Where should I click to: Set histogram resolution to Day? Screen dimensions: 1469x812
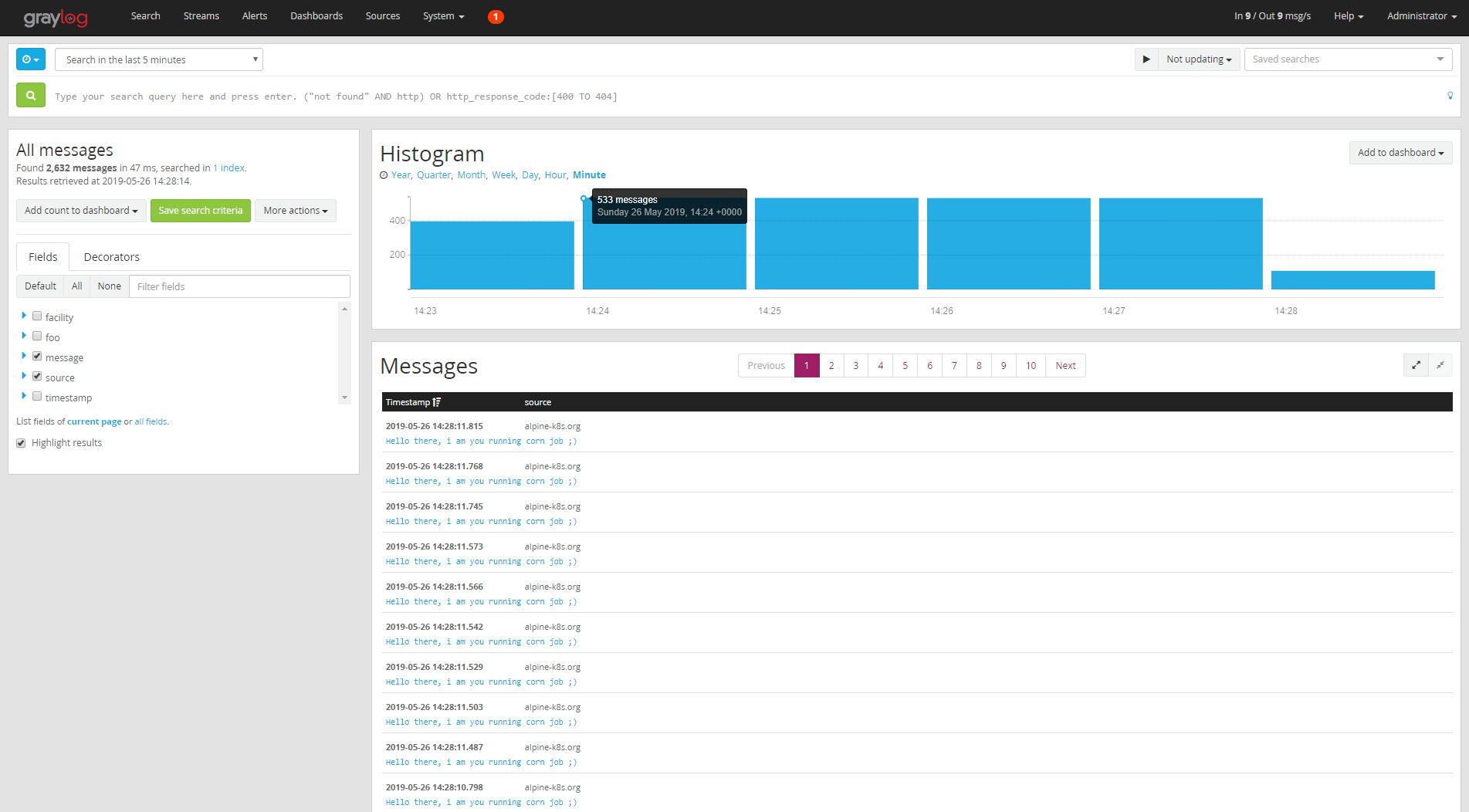(530, 175)
